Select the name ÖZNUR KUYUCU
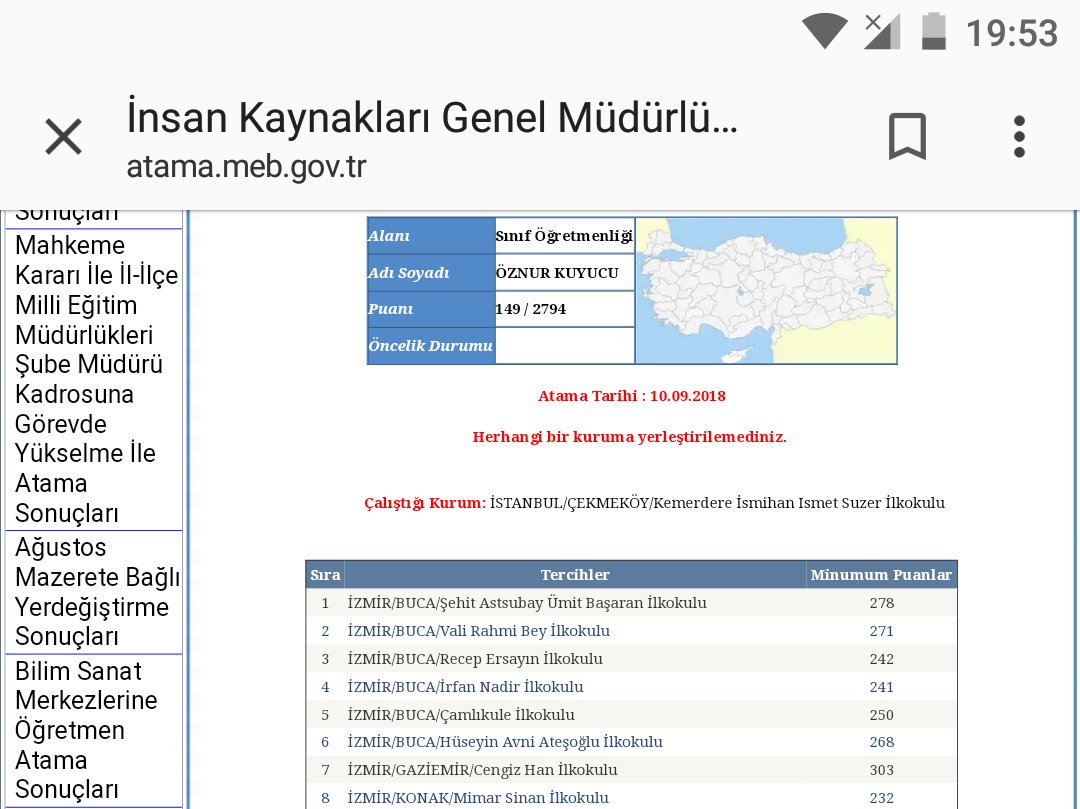The width and height of the screenshot is (1080, 809). (x=557, y=273)
